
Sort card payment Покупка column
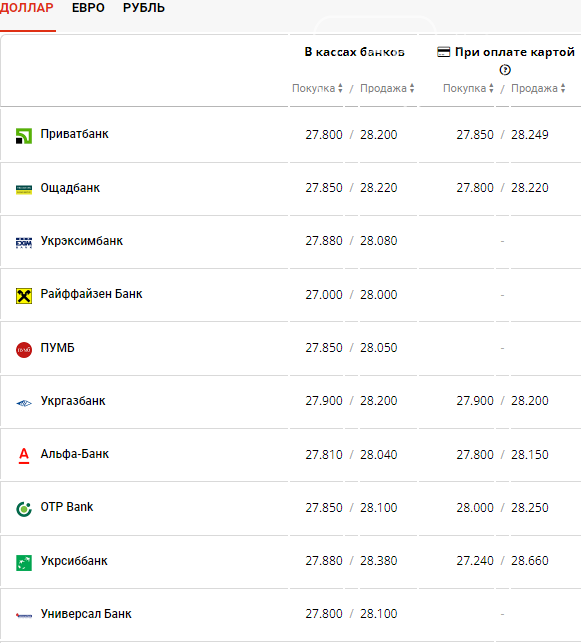(x=468, y=88)
